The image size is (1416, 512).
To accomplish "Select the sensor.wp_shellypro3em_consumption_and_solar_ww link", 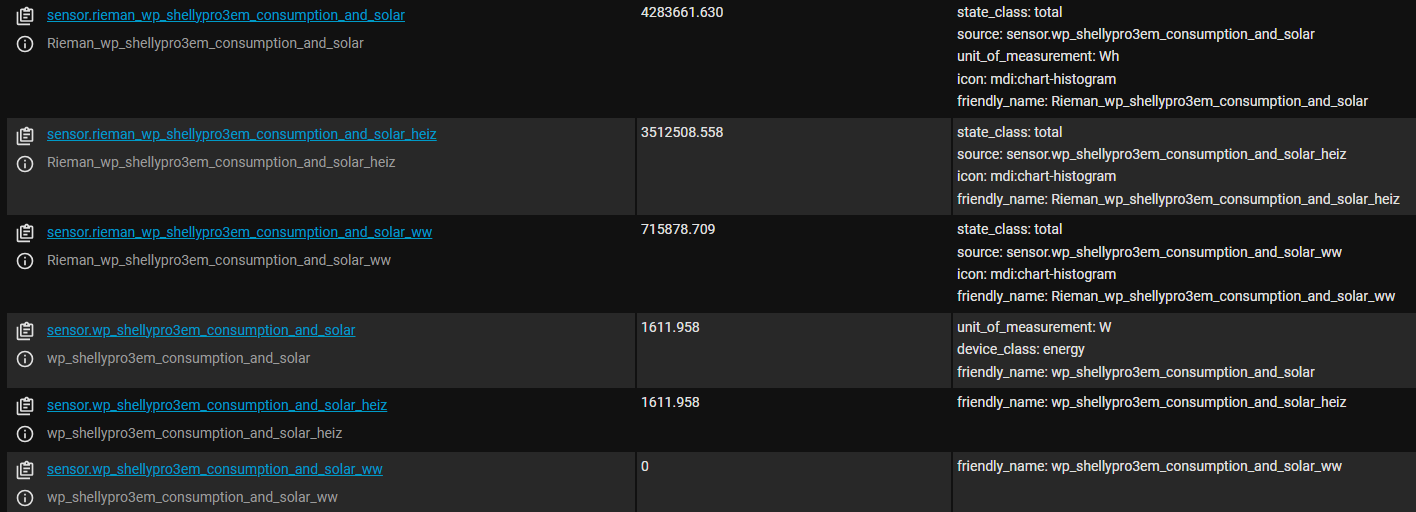I will coord(214,469).
